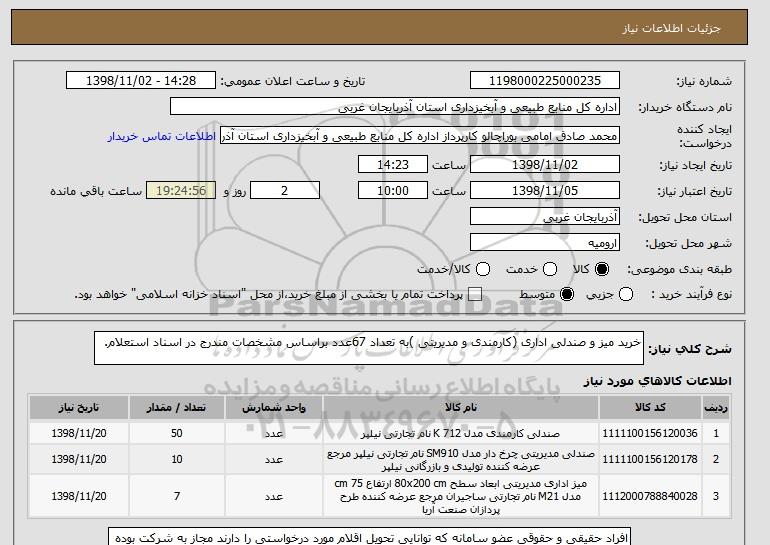The height and width of the screenshot is (545, 770).
Task: Click the استان محل تحویل field آذربایجان غربی
Action: (x=545, y=217)
